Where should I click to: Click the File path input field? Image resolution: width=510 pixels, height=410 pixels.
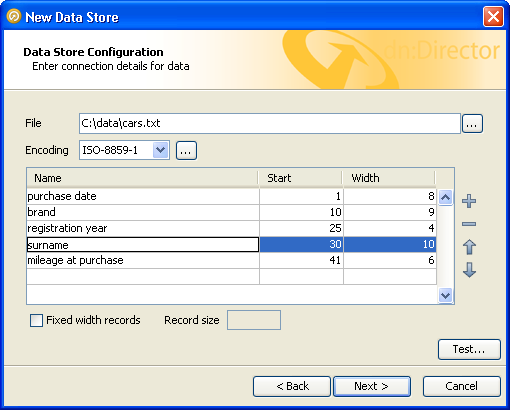tap(270, 123)
